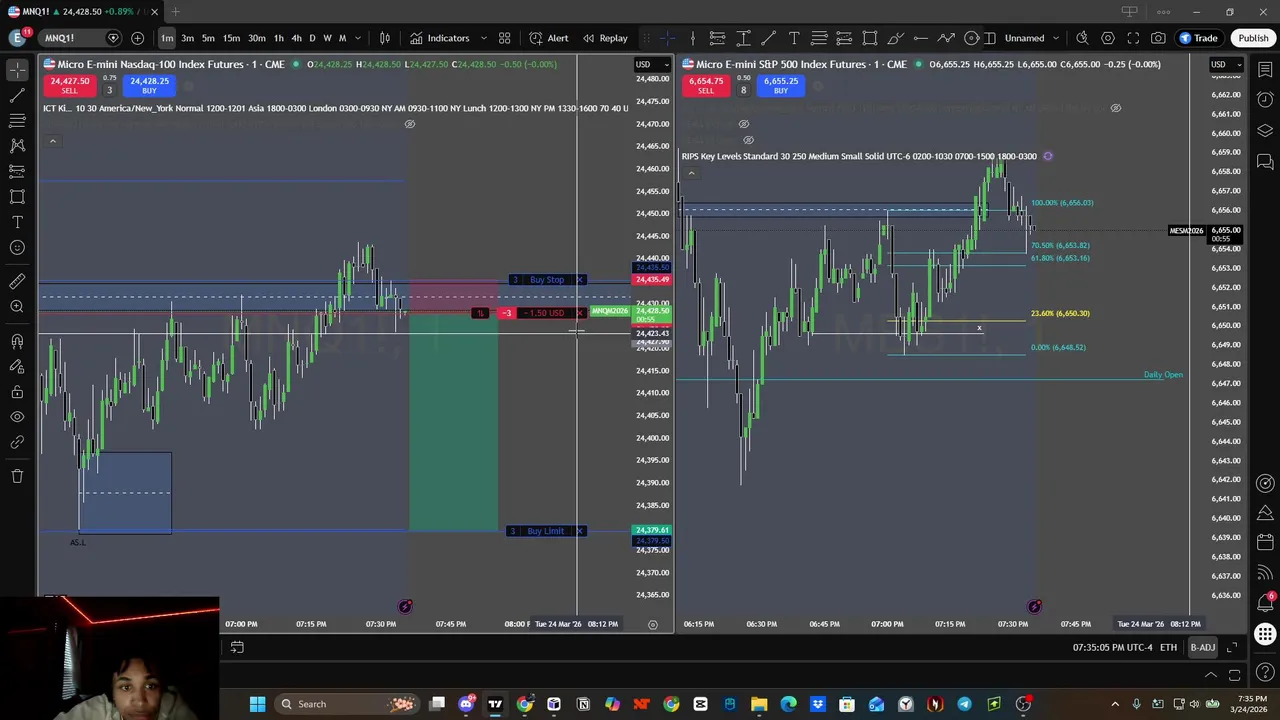Screen dimensions: 1280x720
Task: Toggle stay in drawing mode
Action: (17, 367)
